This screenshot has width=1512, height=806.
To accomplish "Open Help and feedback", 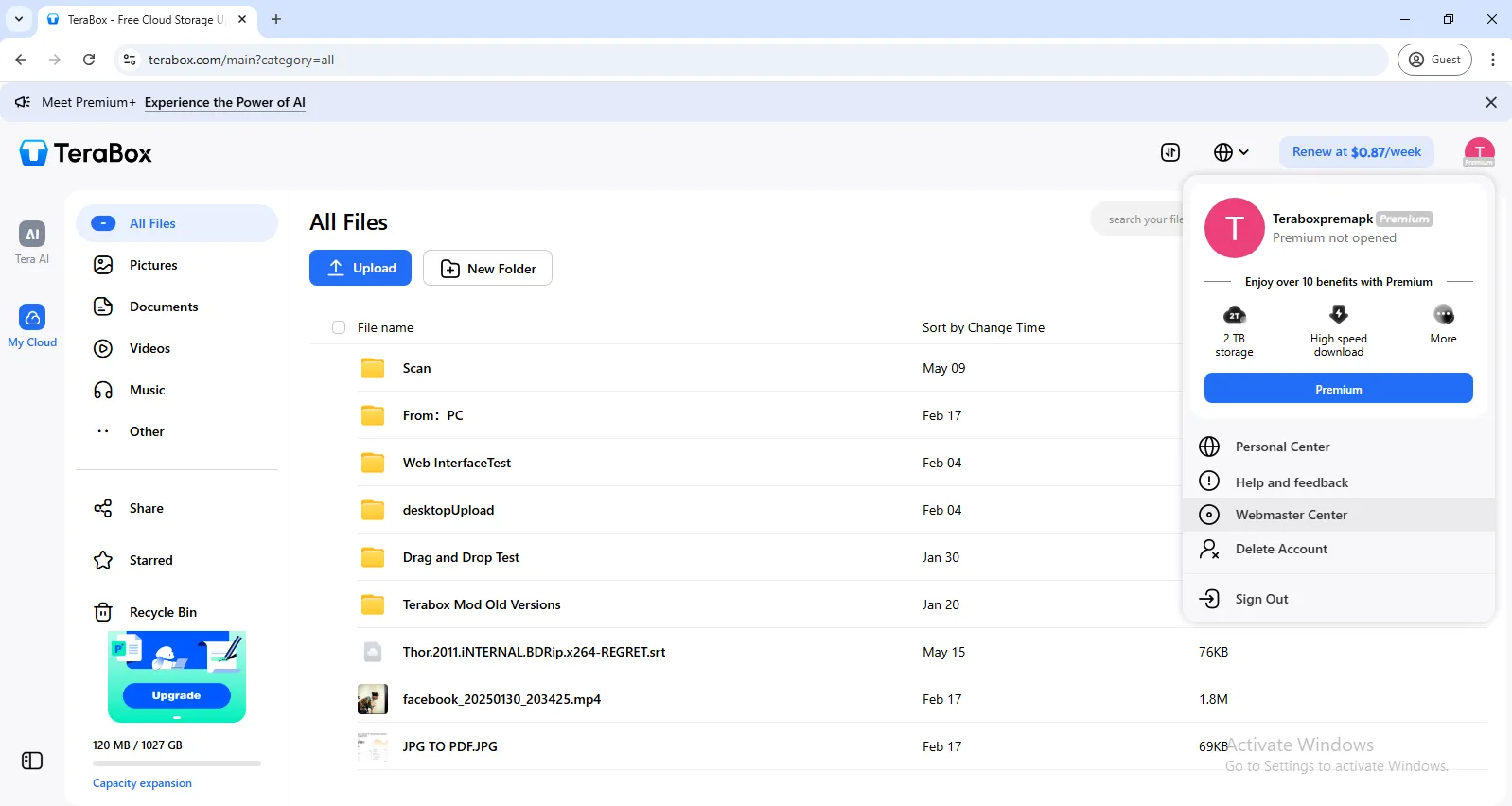I will [x=1339, y=482].
